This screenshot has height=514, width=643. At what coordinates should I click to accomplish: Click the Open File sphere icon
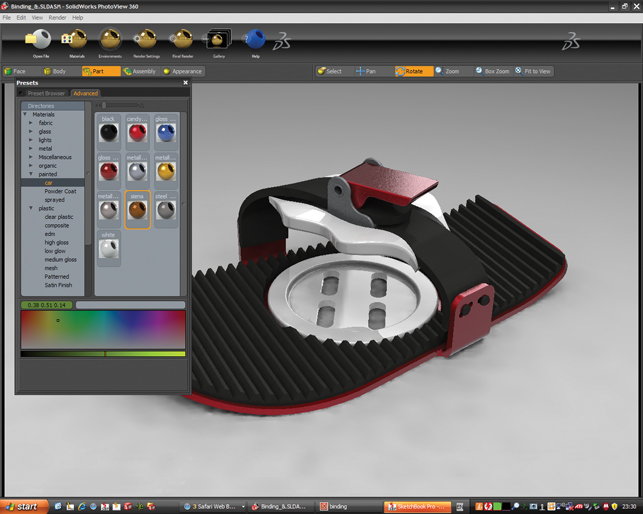(40, 40)
